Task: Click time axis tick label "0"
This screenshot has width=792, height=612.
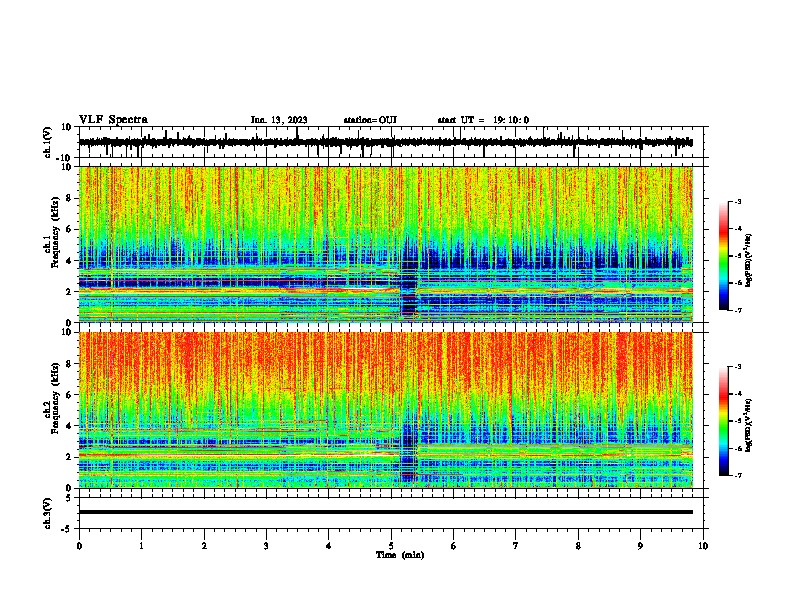Action: (x=79, y=546)
